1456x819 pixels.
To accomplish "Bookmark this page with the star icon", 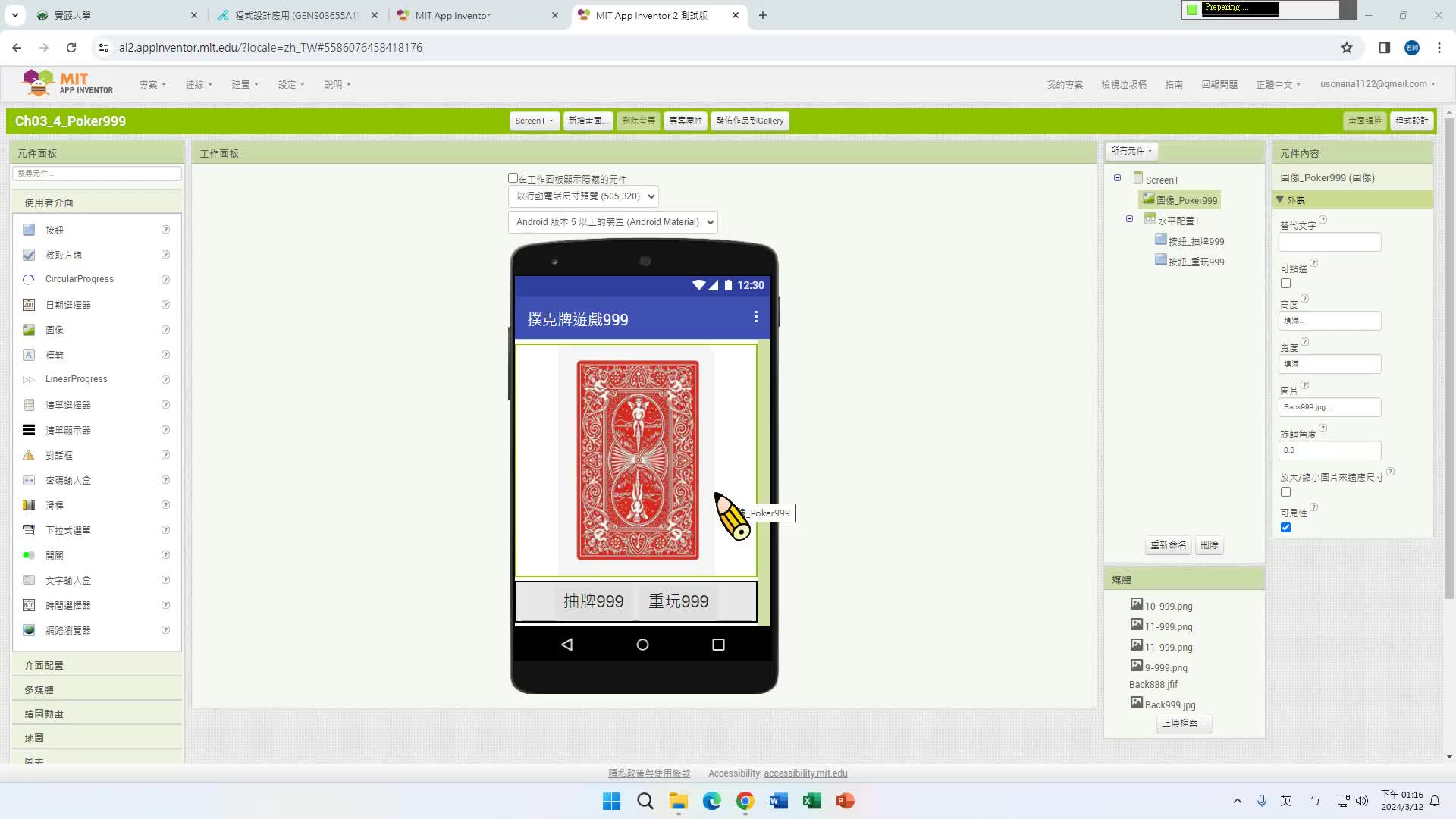I will 1346,48.
